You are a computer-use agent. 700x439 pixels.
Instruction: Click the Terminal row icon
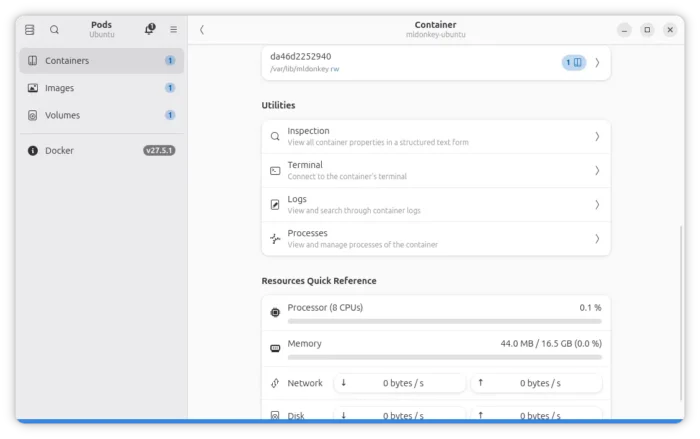tap(275, 171)
